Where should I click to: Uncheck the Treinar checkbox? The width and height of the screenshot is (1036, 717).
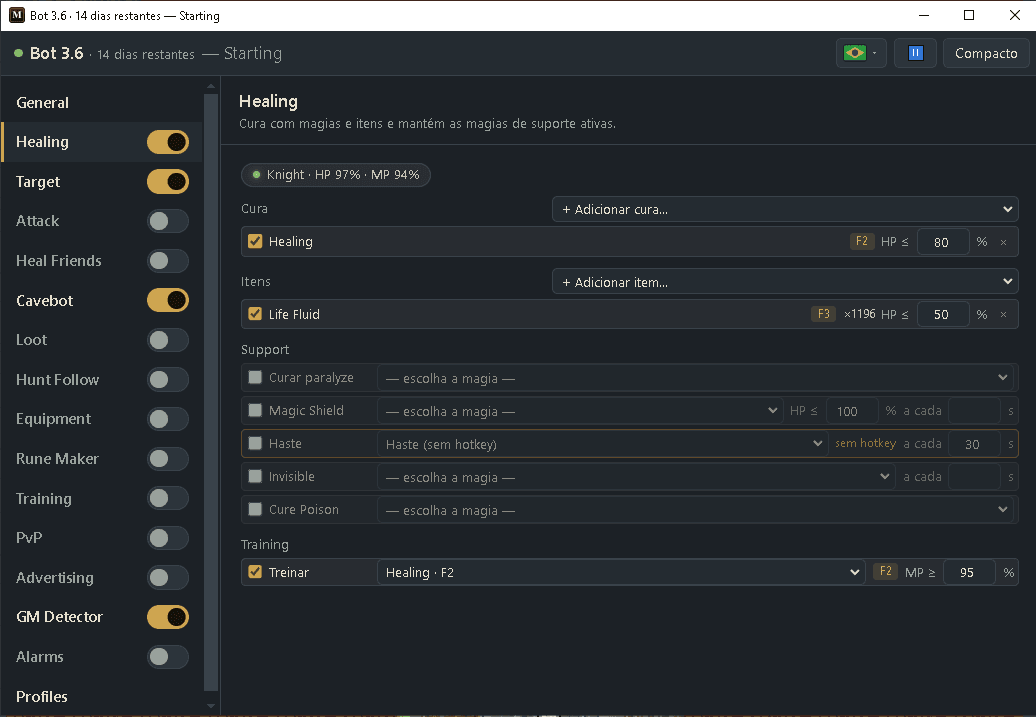click(255, 572)
